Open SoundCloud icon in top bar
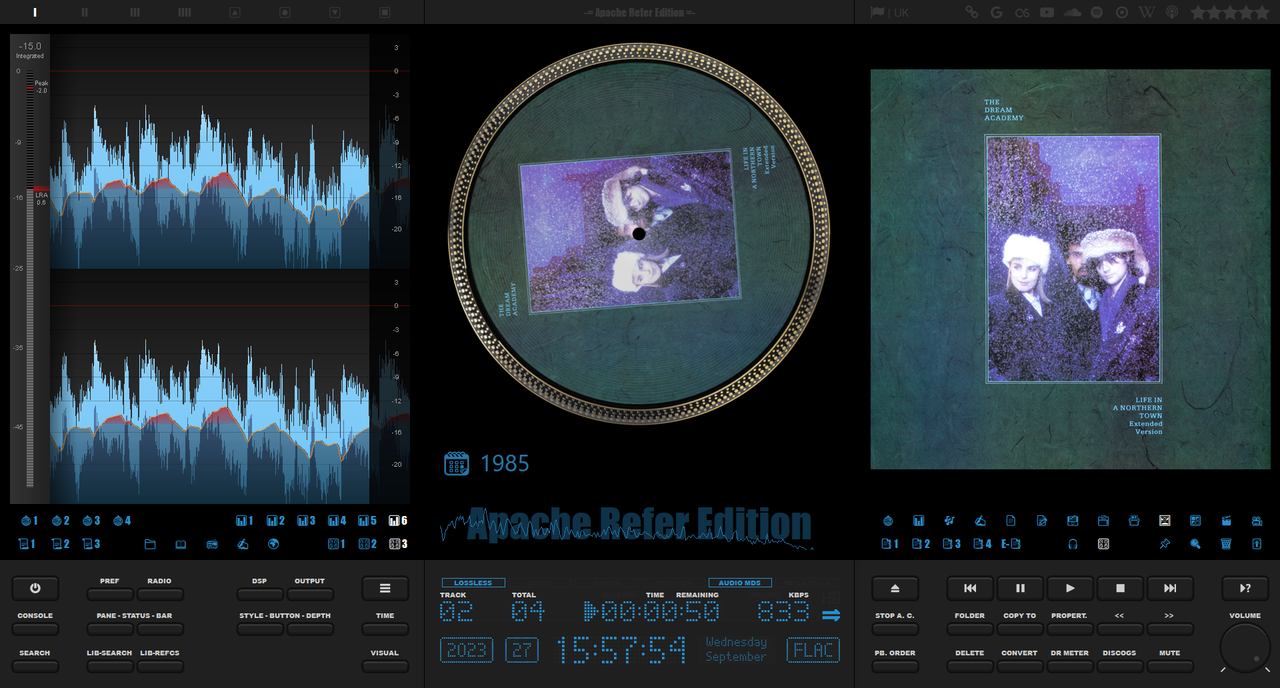Image resolution: width=1280 pixels, height=688 pixels. pos(1073,12)
